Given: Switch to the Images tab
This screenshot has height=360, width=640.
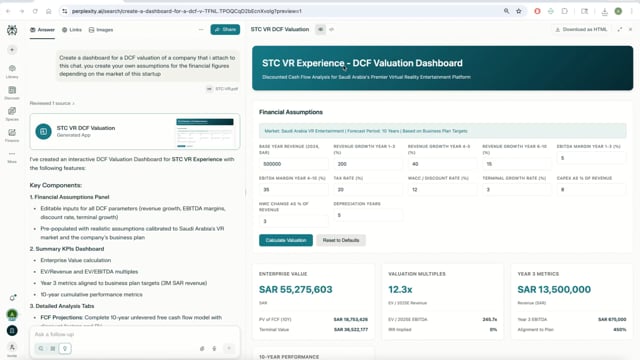Looking at the screenshot, I should tap(101, 30).
